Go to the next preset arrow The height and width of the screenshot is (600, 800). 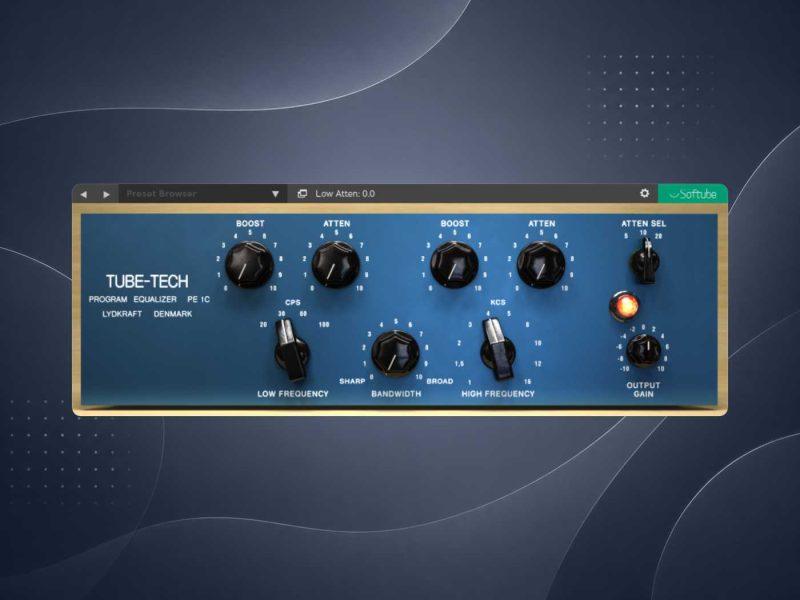[106, 194]
